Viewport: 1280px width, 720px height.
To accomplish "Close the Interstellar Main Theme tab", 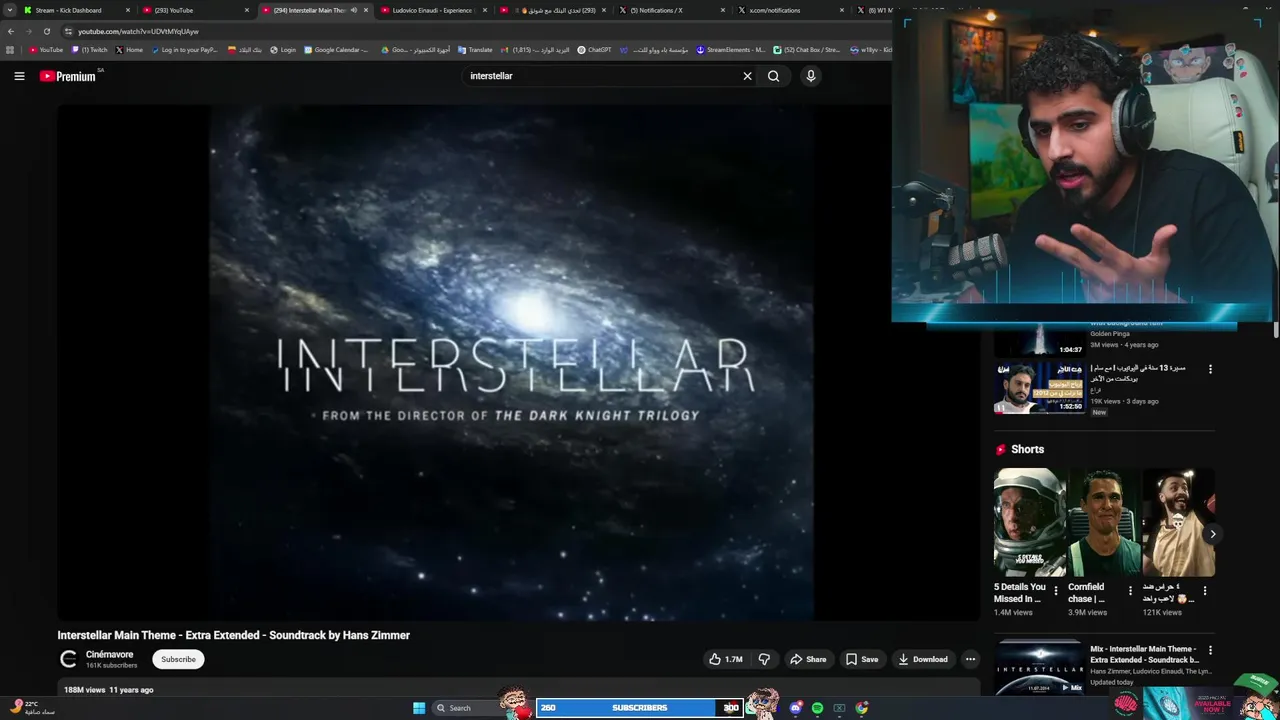I will pos(366,10).
